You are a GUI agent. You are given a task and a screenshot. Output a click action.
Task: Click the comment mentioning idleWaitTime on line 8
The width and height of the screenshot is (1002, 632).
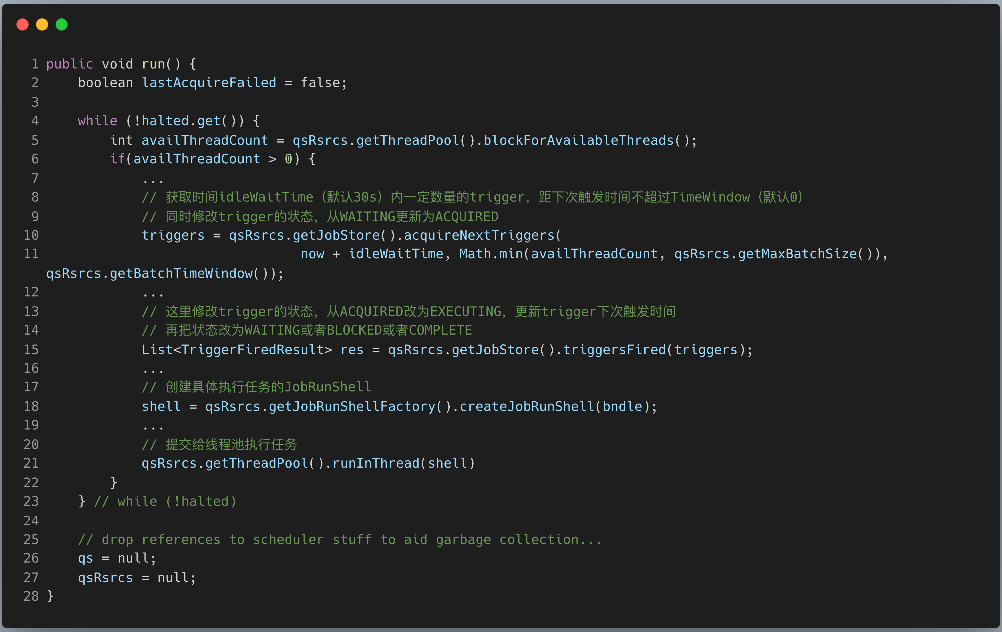472,197
